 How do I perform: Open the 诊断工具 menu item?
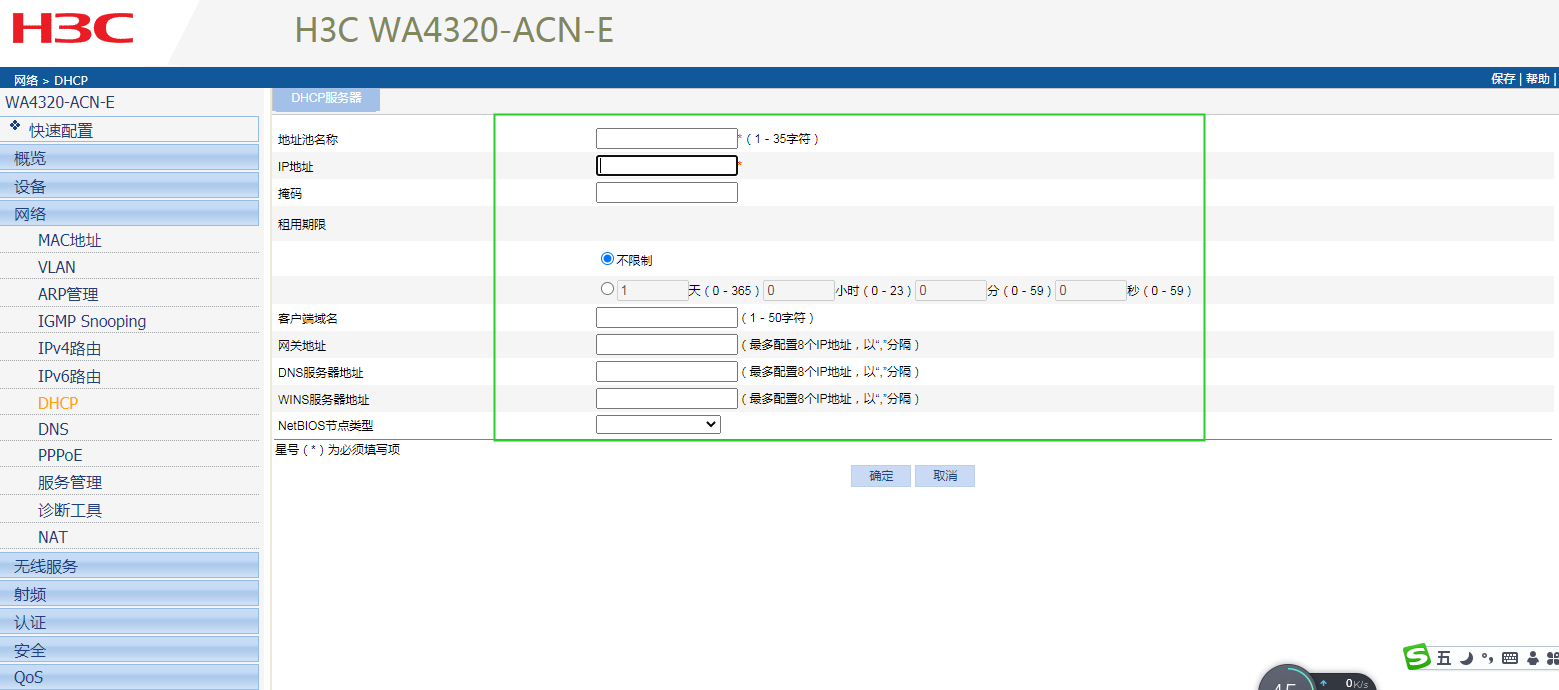click(70, 510)
